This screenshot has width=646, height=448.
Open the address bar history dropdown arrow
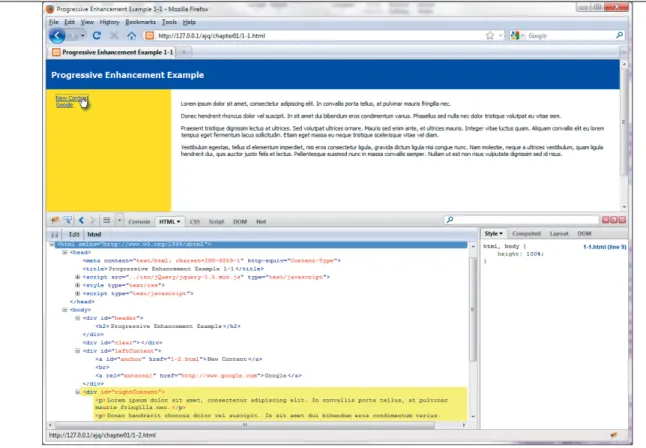(x=501, y=36)
